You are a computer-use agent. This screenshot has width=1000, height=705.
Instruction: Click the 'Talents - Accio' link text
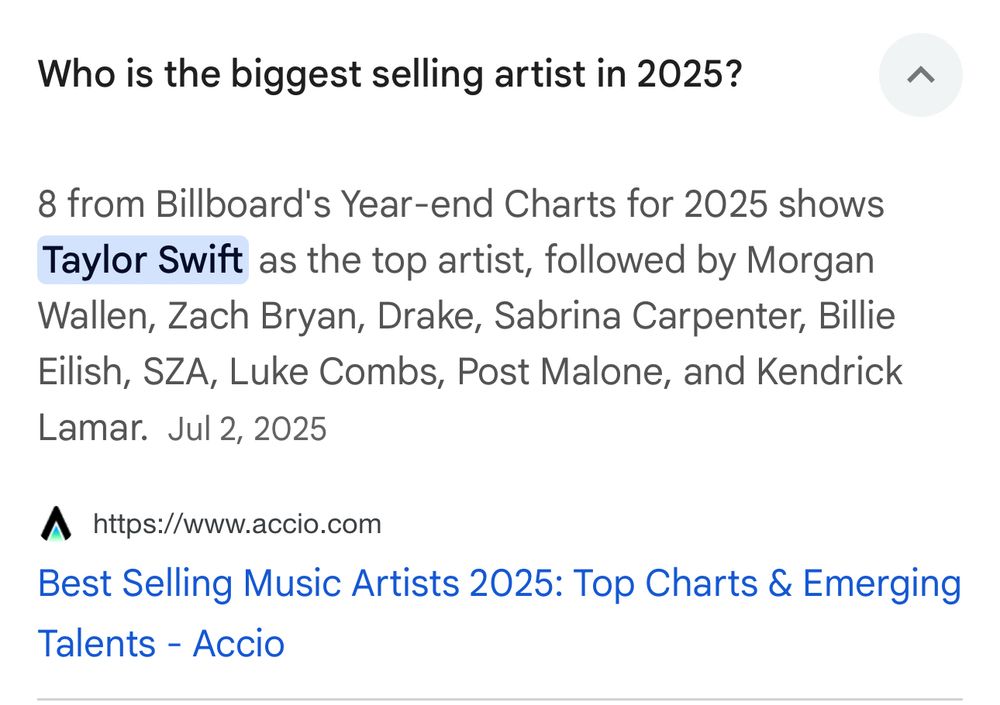161,643
